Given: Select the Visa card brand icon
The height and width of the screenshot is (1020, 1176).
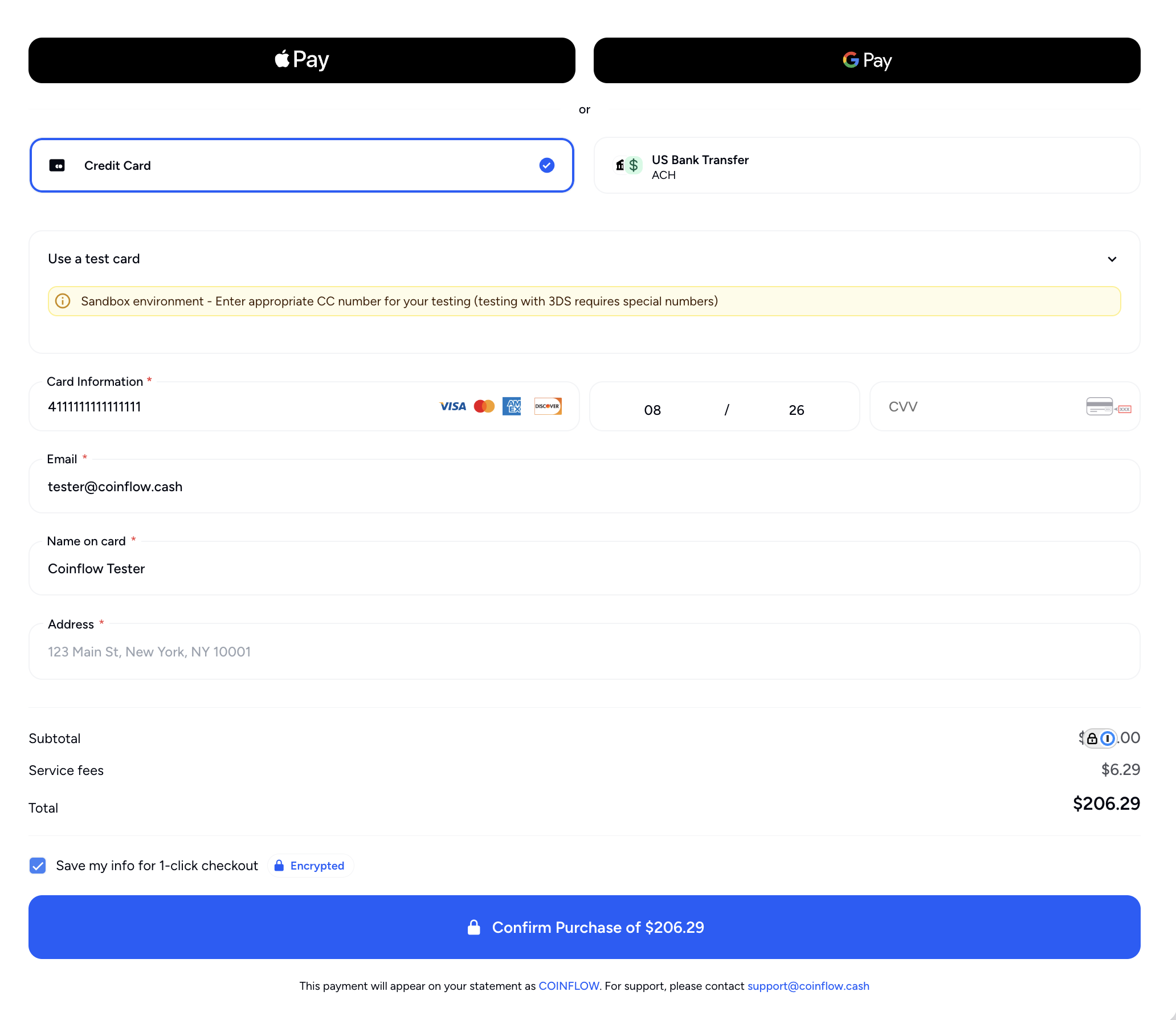Looking at the screenshot, I should (452, 406).
